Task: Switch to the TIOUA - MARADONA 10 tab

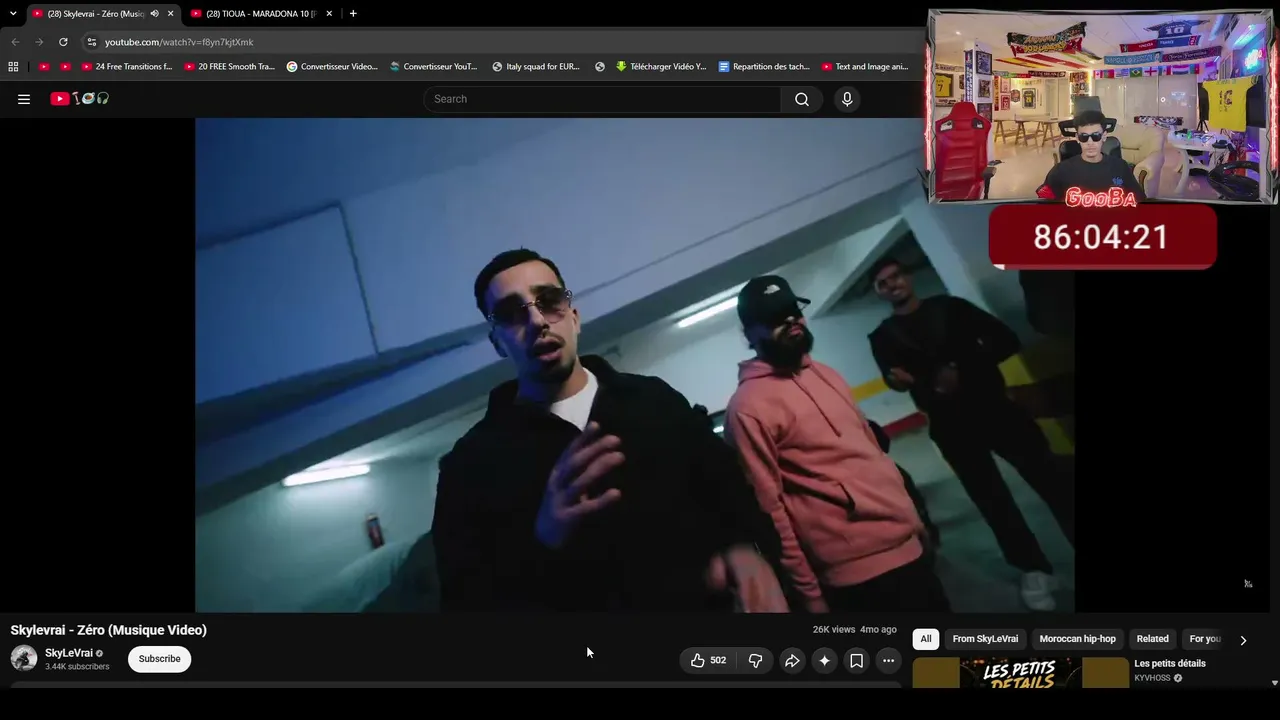Action: [262, 14]
